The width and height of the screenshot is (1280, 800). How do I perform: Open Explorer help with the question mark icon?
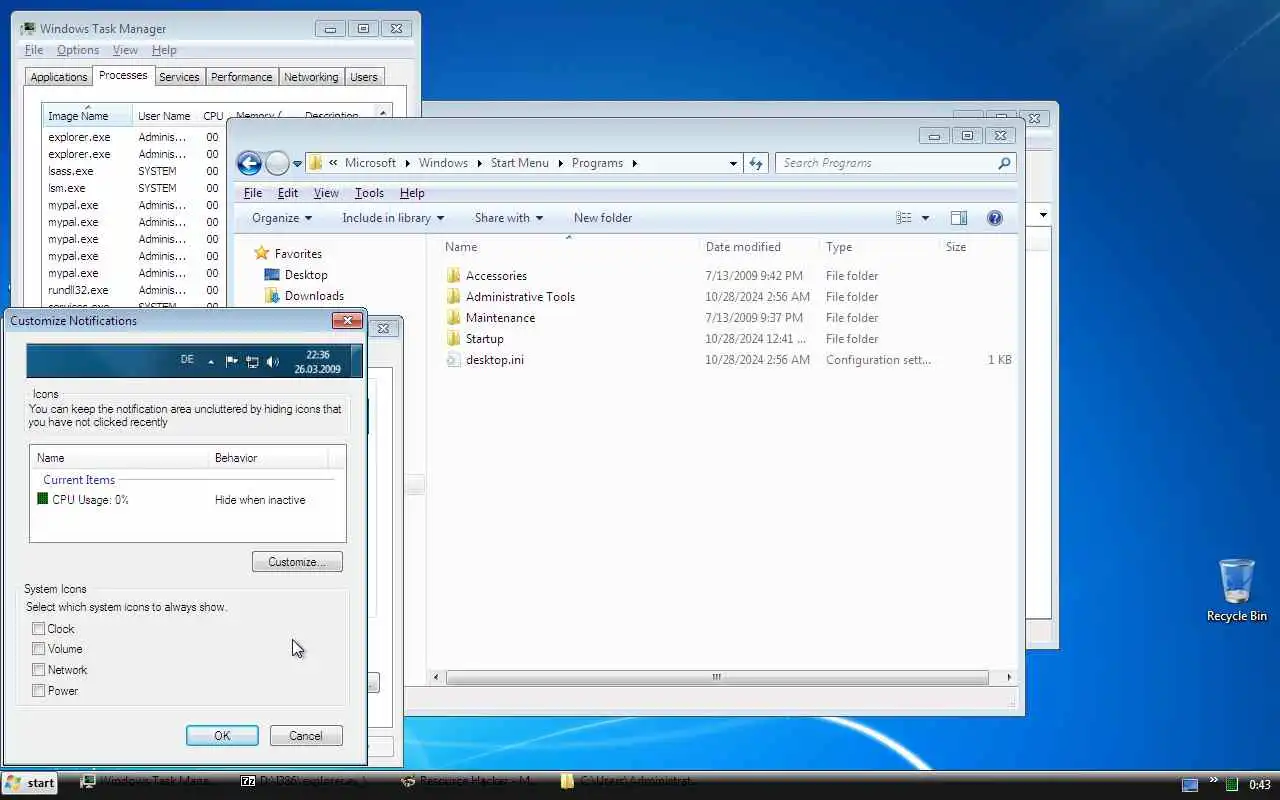point(994,218)
